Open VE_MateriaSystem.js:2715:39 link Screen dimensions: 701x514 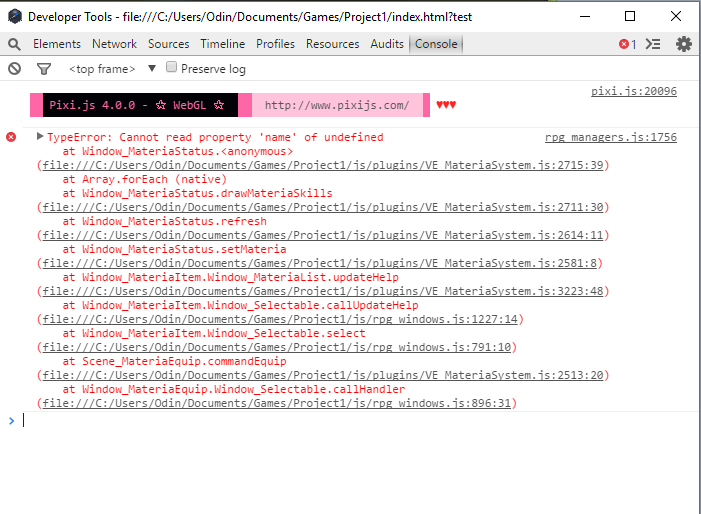323,165
